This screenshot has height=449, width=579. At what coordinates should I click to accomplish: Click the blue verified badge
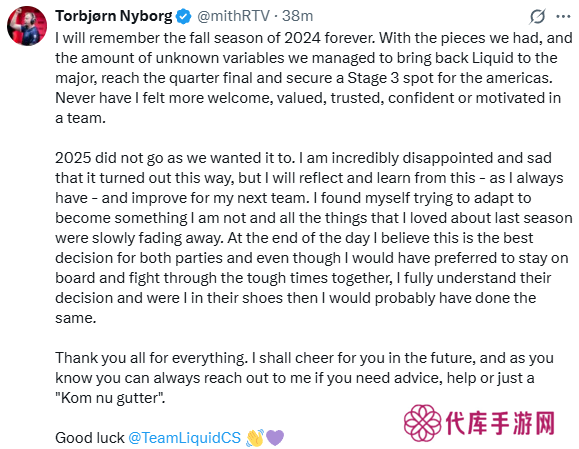[184, 17]
